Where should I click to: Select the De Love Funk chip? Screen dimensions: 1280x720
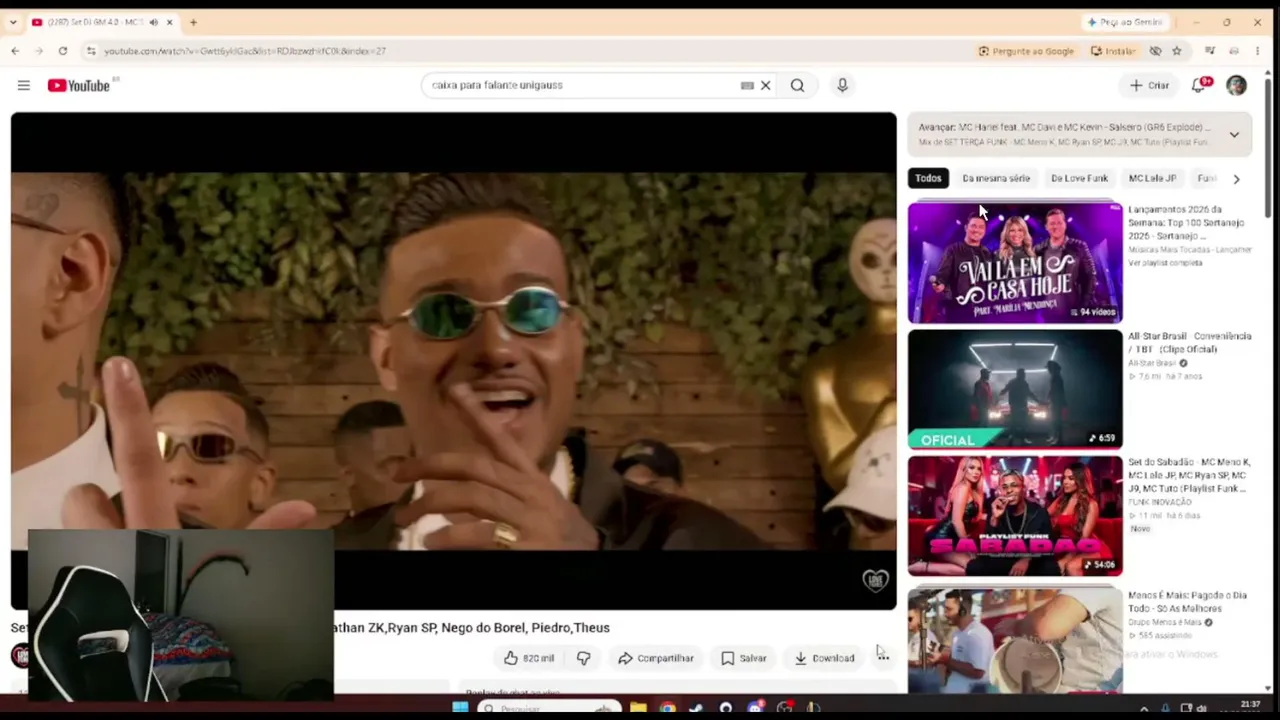point(1079,178)
